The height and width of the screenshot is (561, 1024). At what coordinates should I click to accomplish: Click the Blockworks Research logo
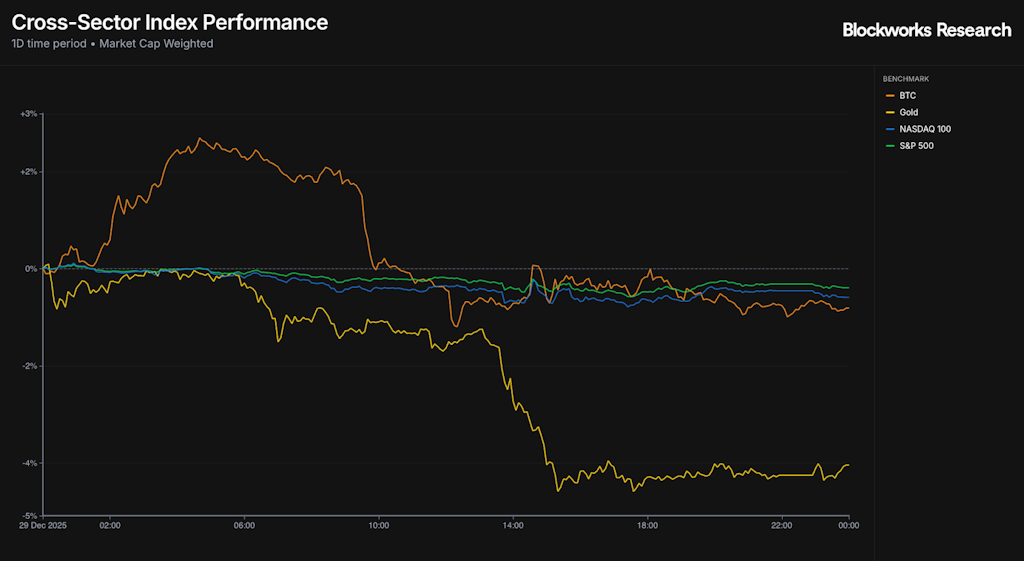(x=926, y=30)
